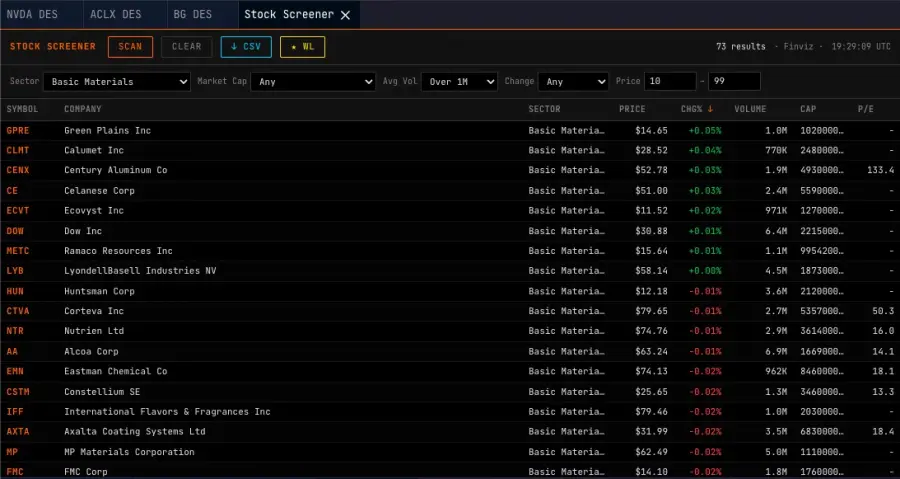
Task: Open the ECVT ticker symbol
Action: (x=18, y=211)
